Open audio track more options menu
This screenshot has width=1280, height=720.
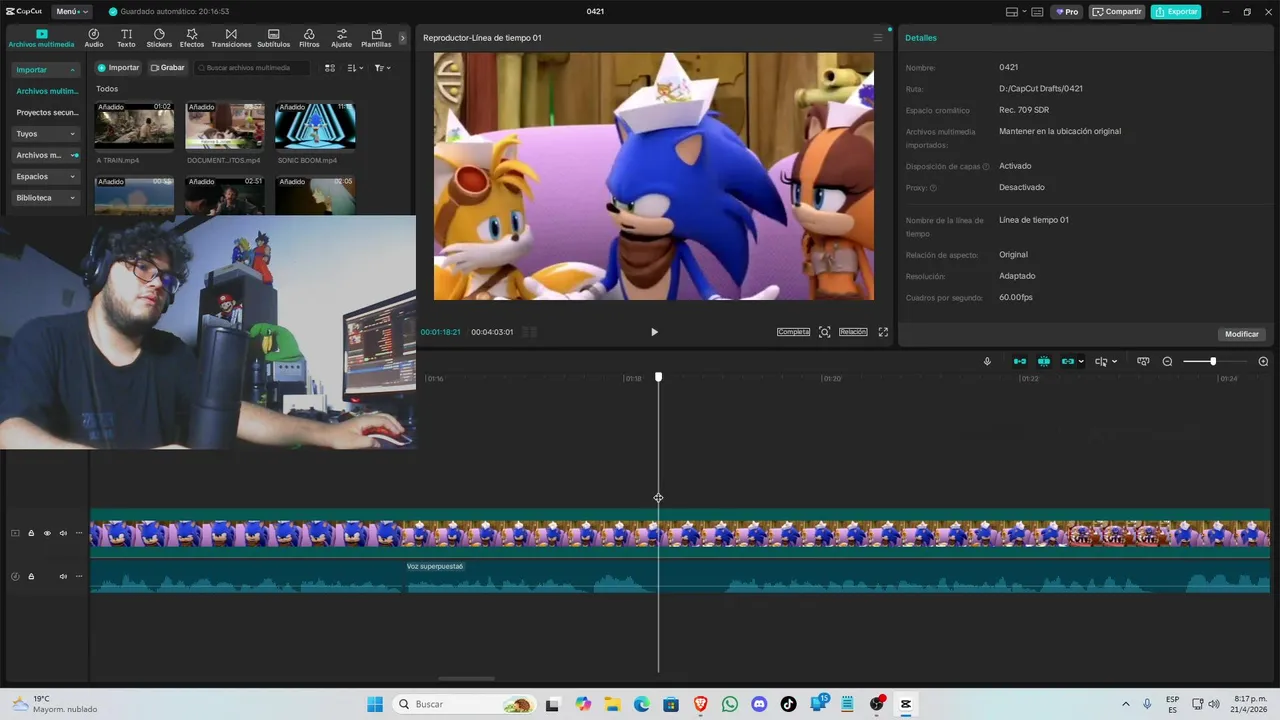79,577
